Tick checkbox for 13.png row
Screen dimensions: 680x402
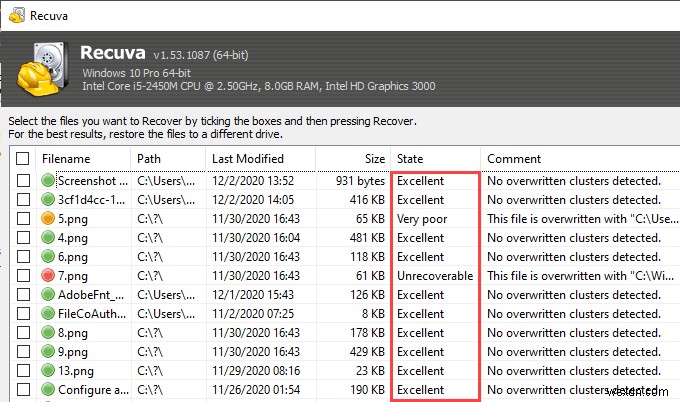coord(23,371)
